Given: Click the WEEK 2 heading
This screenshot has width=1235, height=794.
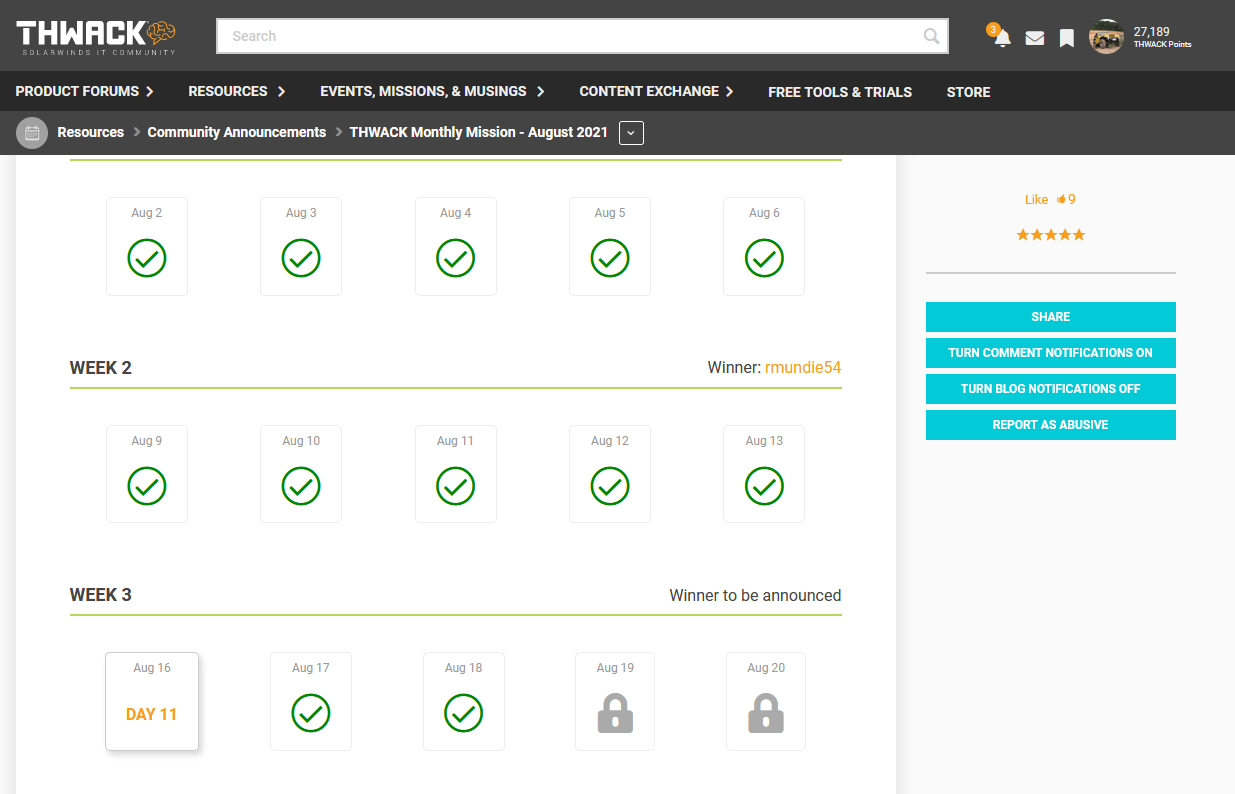Looking at the screenshot, I should 101,367.
